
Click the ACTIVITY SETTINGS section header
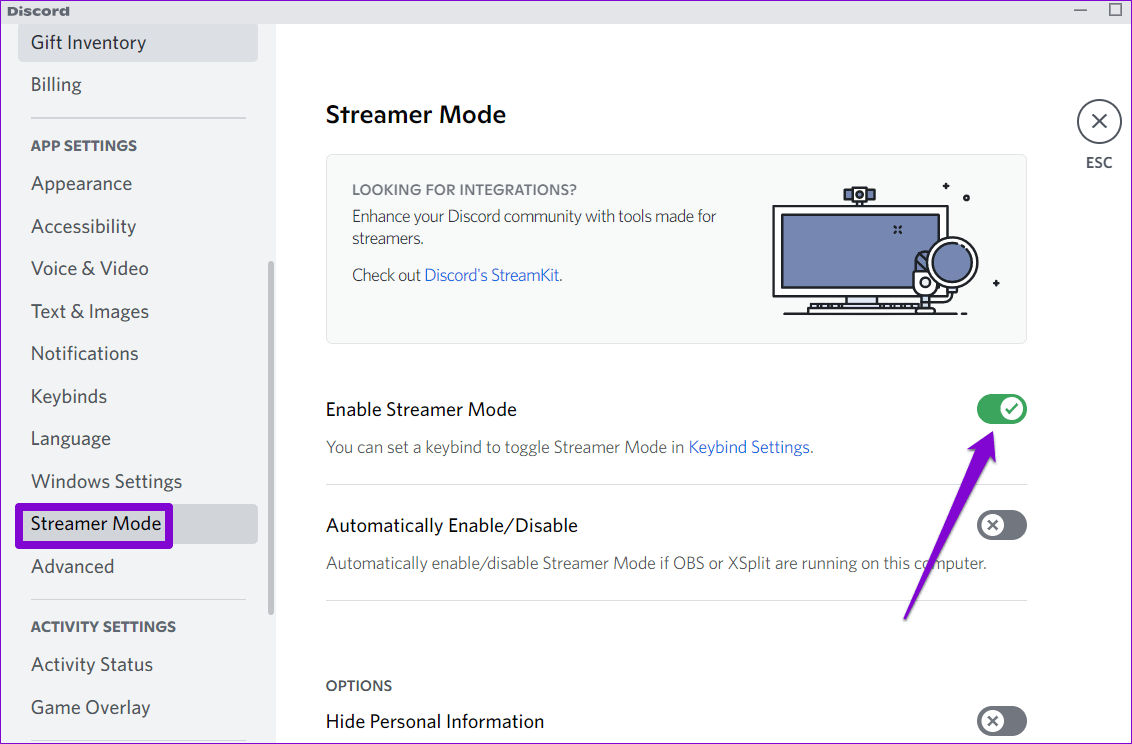103,626
